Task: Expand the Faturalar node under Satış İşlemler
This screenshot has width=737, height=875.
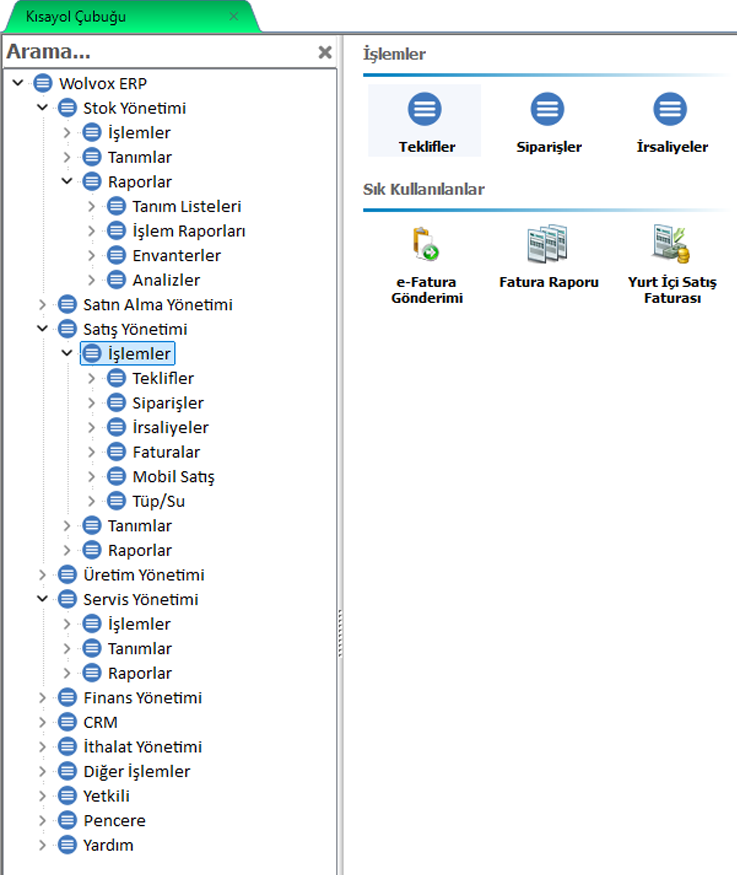Action: coord(91,452)
